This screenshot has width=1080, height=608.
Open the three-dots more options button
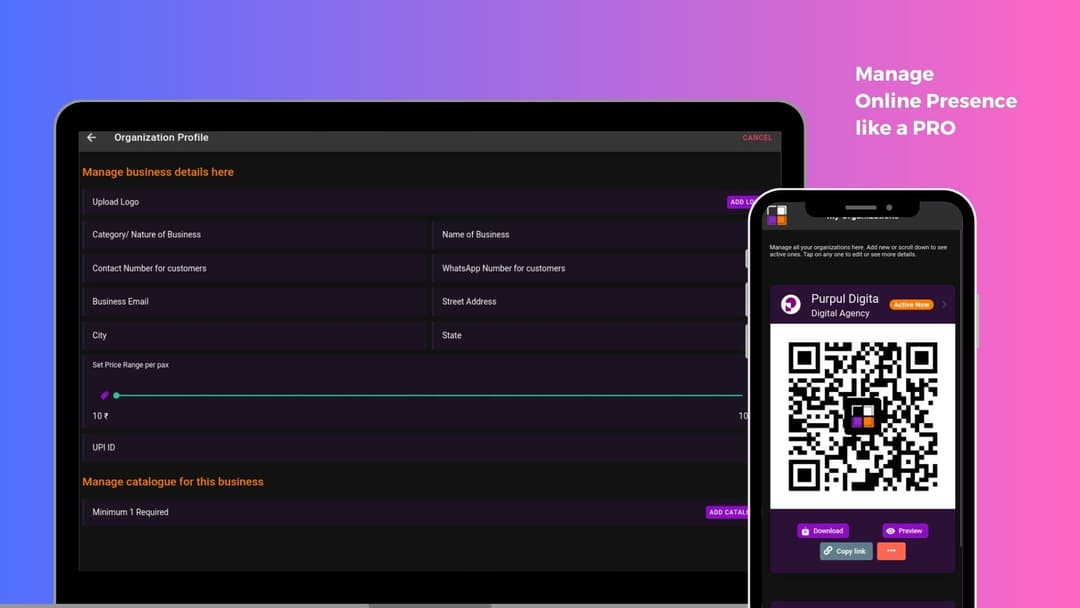pos(891,551)
